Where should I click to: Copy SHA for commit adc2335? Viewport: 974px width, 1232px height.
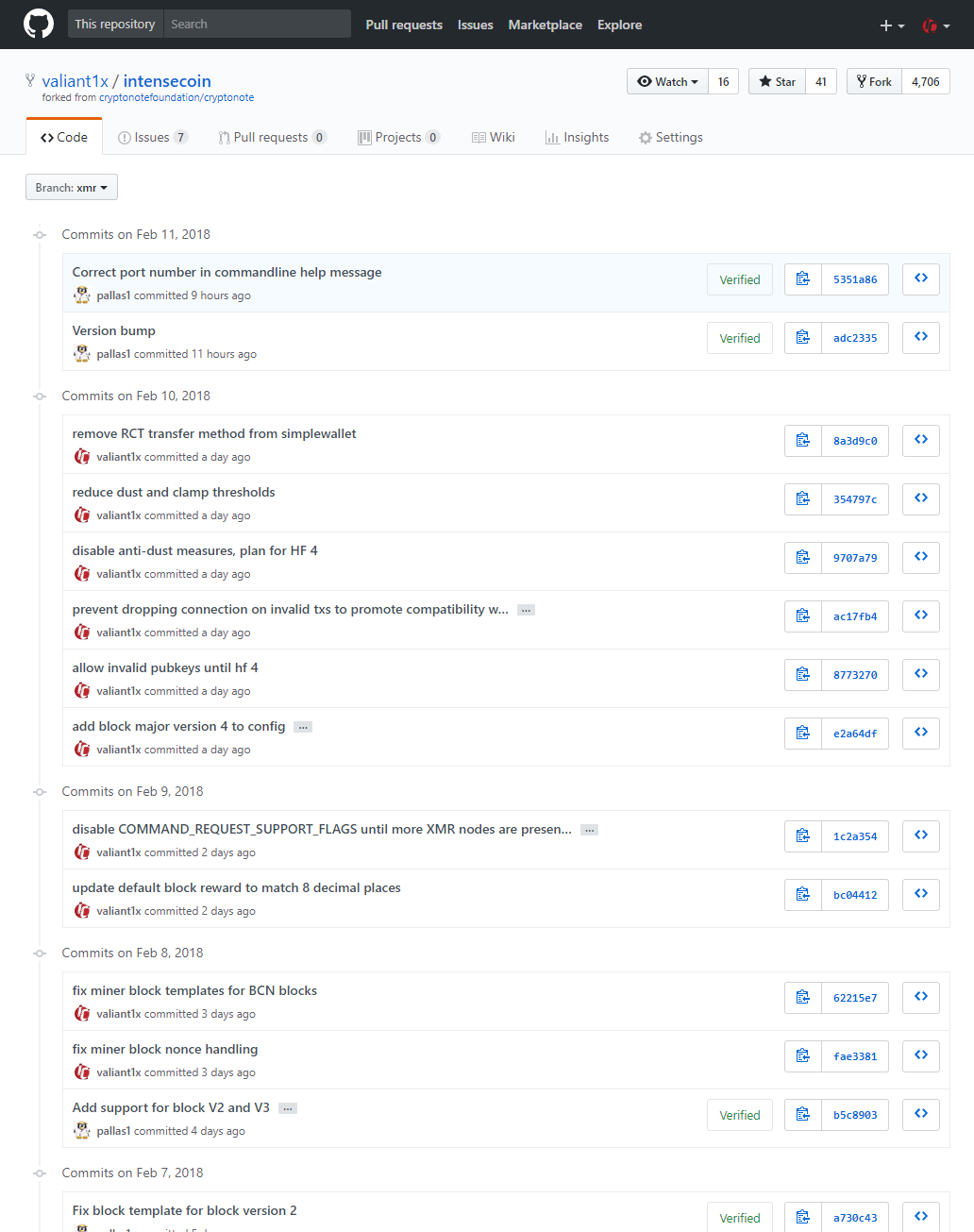point(803,338)
